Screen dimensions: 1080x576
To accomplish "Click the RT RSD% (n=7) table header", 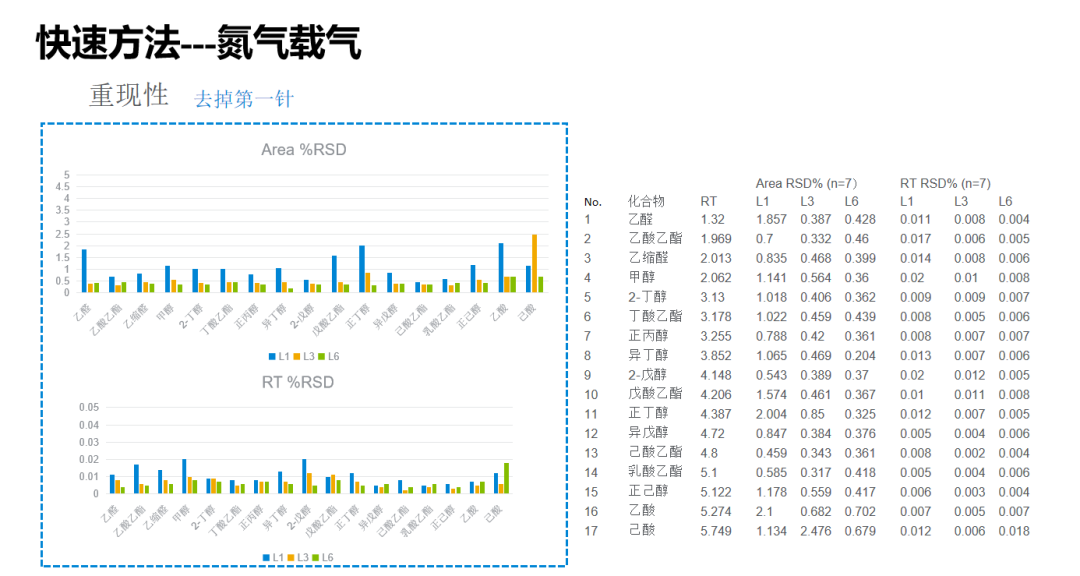I will point(945,183).
